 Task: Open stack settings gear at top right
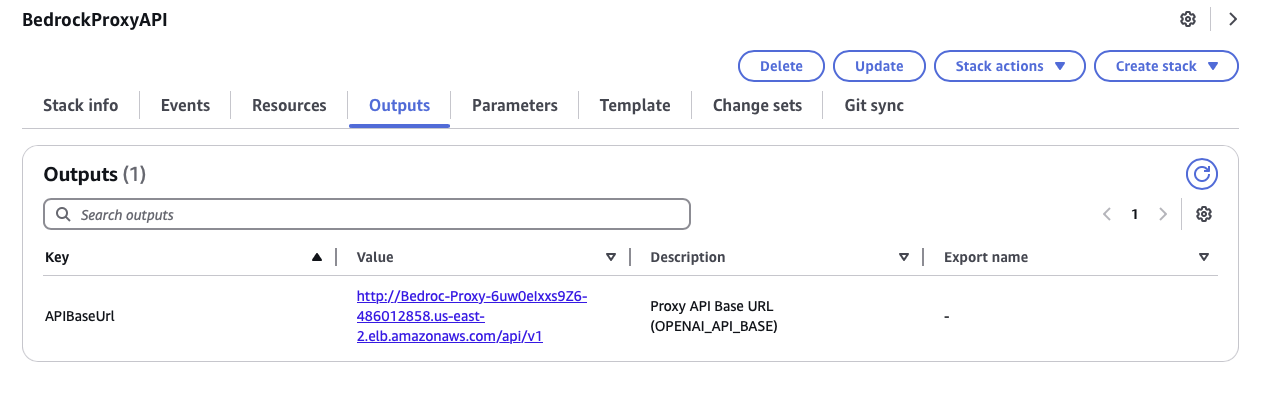click(x=1188, y=19)
